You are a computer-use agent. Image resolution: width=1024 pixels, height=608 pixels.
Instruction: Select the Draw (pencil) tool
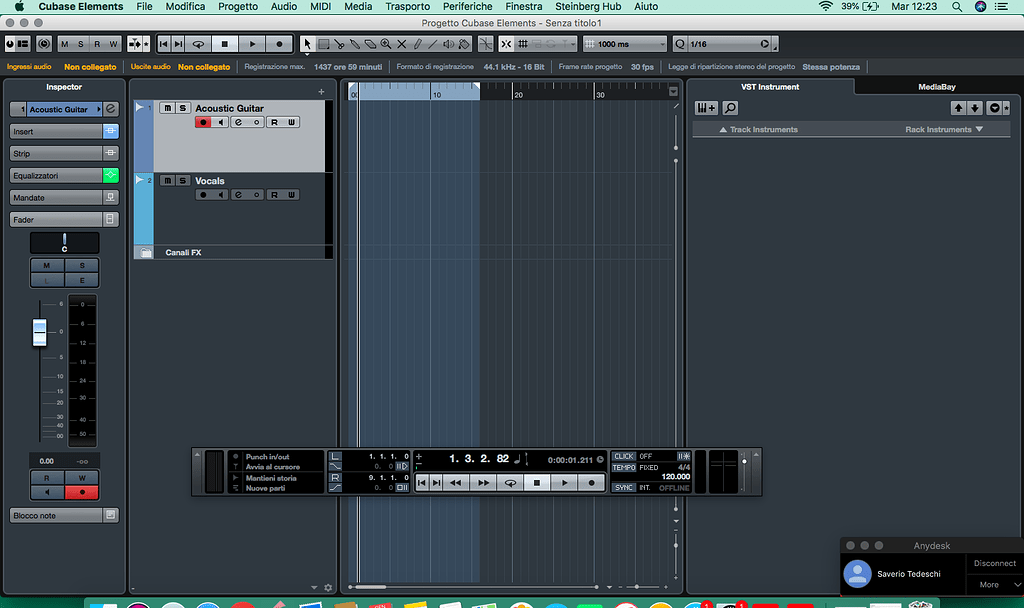click(417, 43)
